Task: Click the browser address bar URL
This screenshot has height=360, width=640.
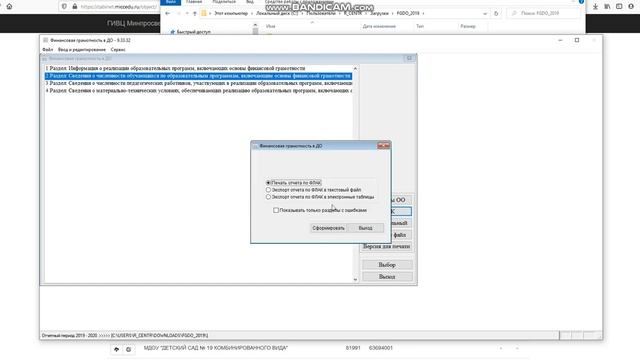Action: (x=118, y=7)
